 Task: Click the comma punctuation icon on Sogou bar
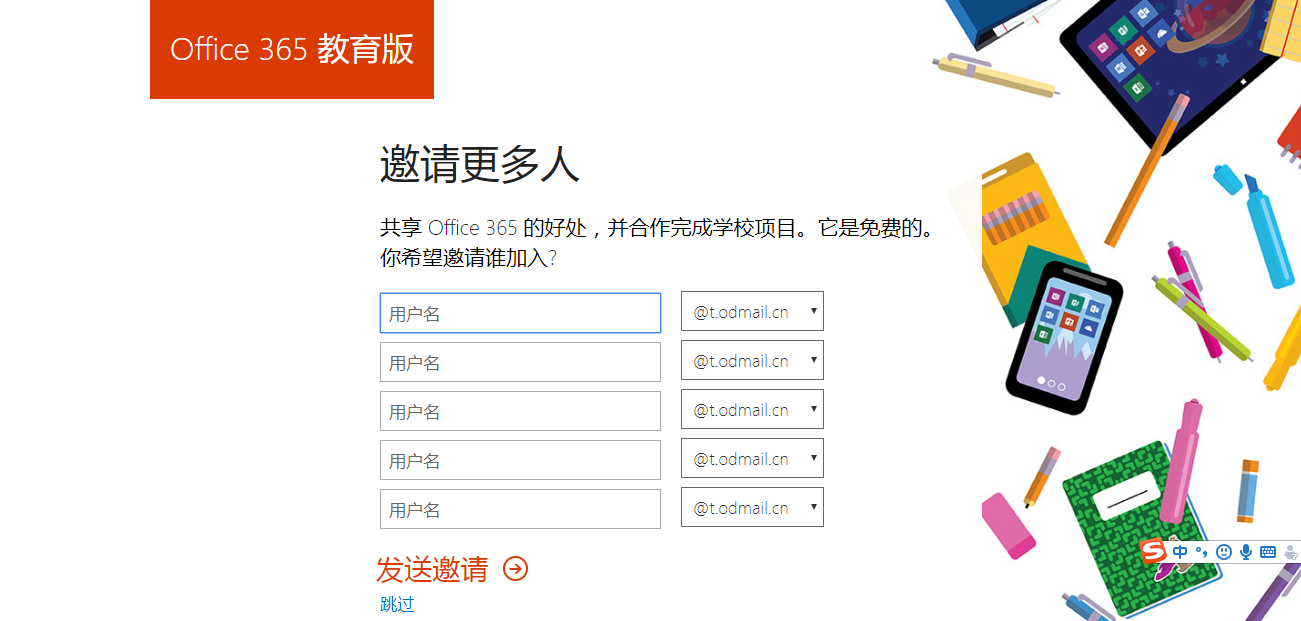pyautogui.click(x=1200, y=551)
